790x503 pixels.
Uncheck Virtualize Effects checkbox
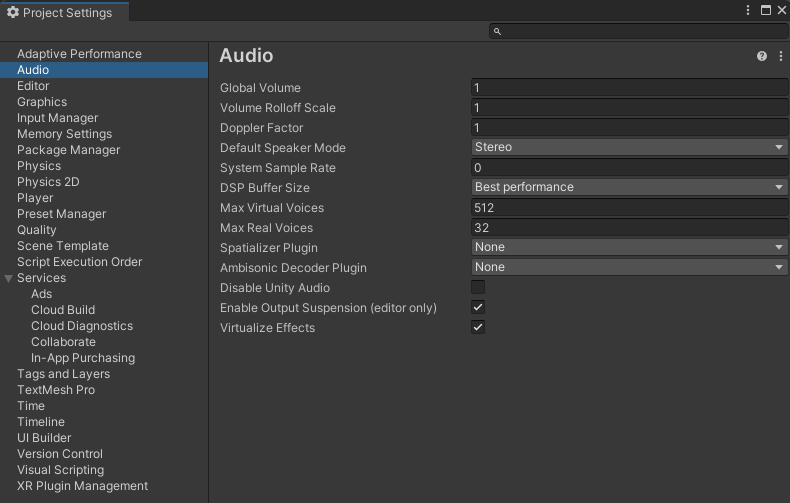tap(478, 327)
